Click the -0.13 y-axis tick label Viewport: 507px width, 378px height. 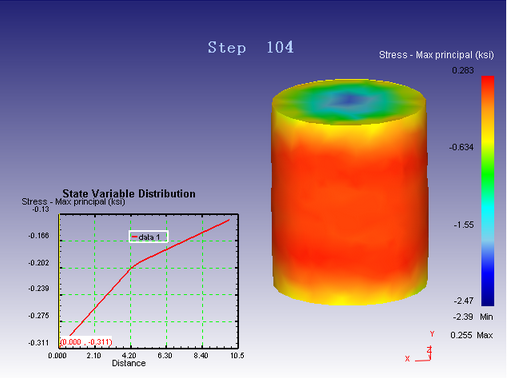click(41, 209)
